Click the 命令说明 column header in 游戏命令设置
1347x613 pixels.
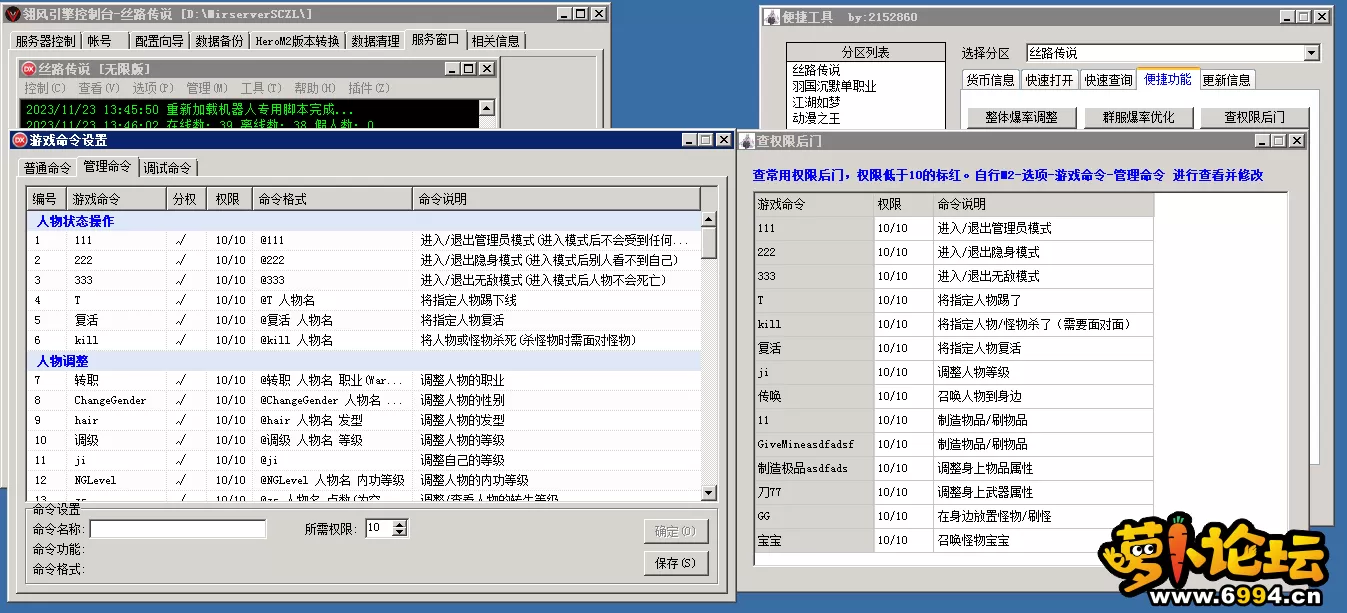[x=556, y=199]
